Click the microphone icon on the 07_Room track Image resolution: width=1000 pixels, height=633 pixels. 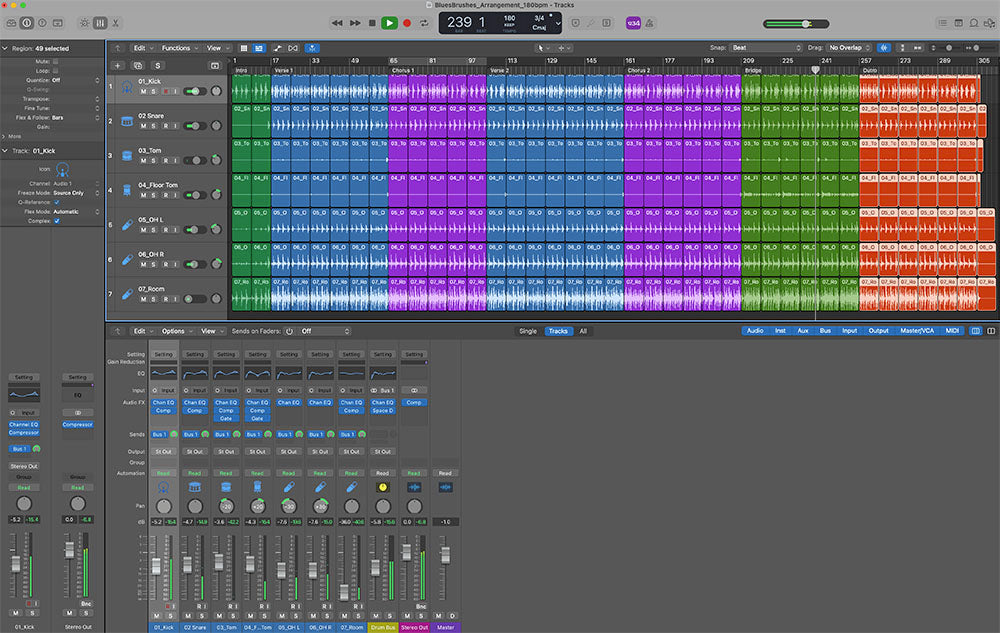point(128,294)
